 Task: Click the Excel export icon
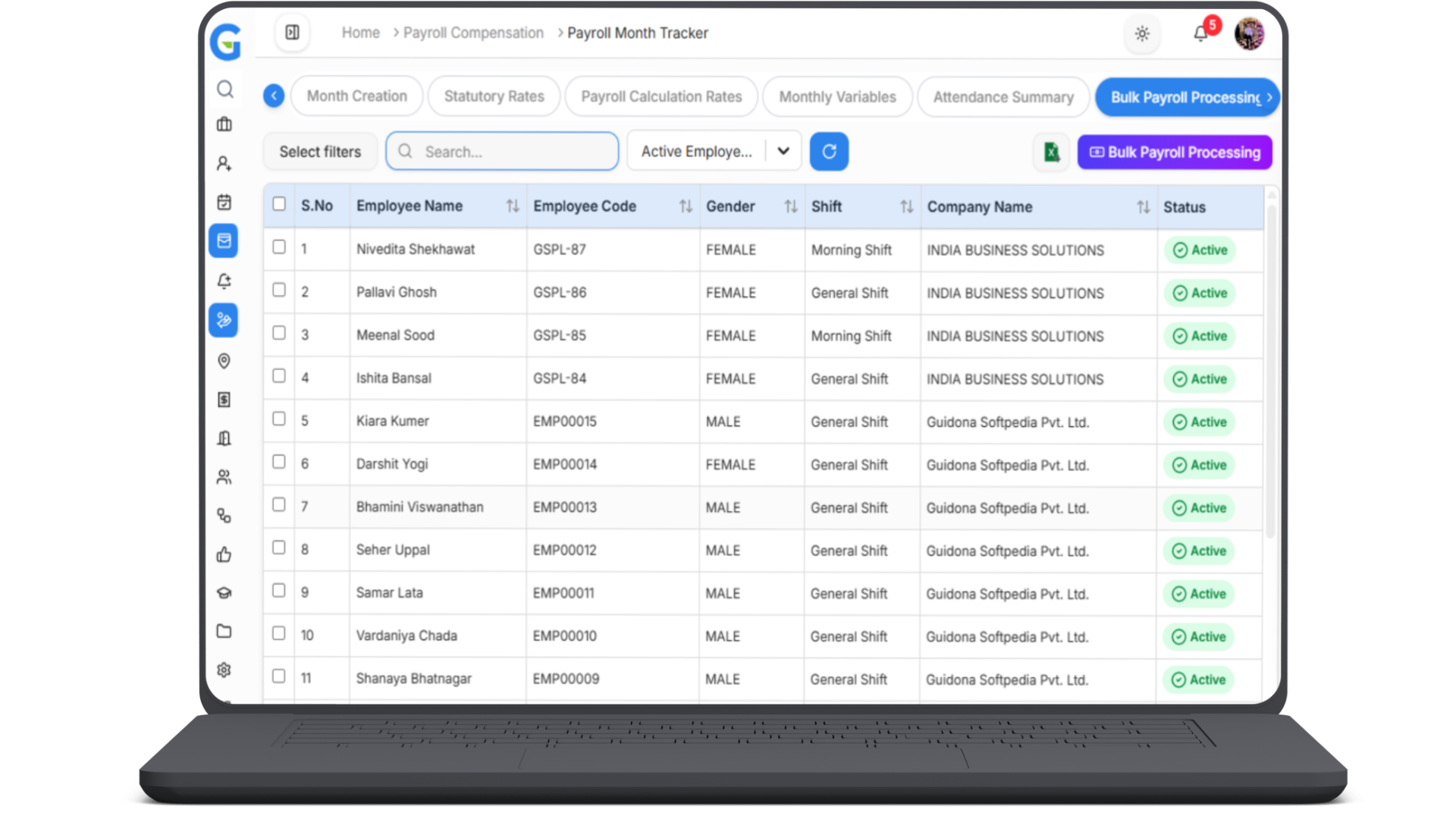[1050, 152]
